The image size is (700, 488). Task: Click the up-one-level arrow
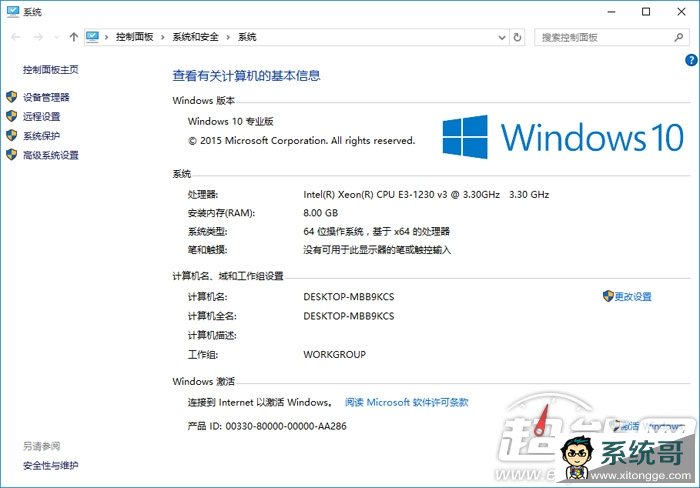tap(74, 37)
